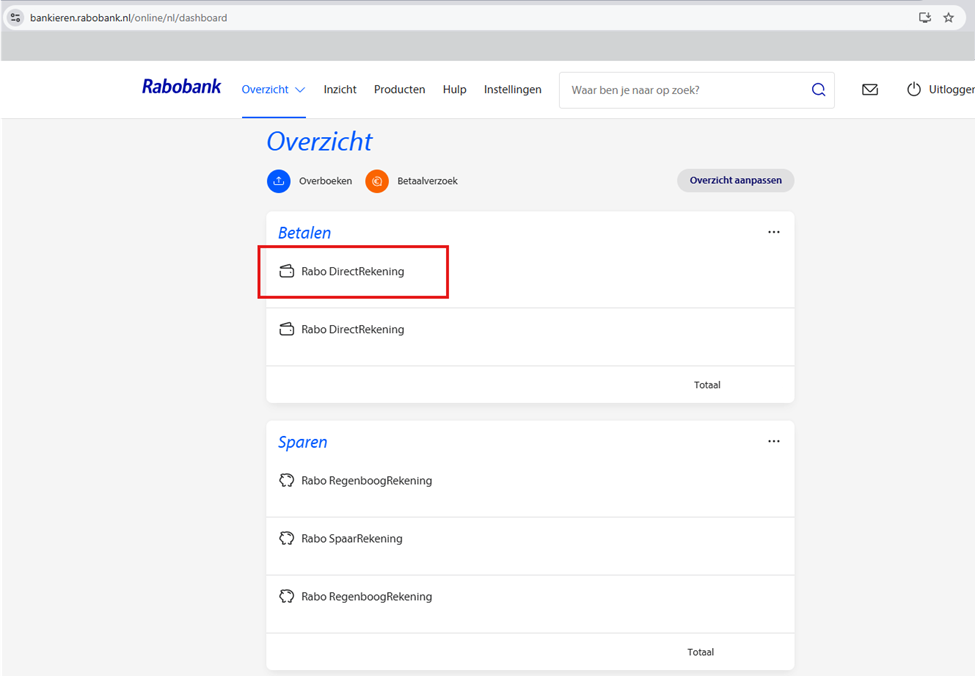Click the orange Betaalverzoek icon
This screenshot has width=975, height=676.
pyautogui.click(x=377, y=181)
